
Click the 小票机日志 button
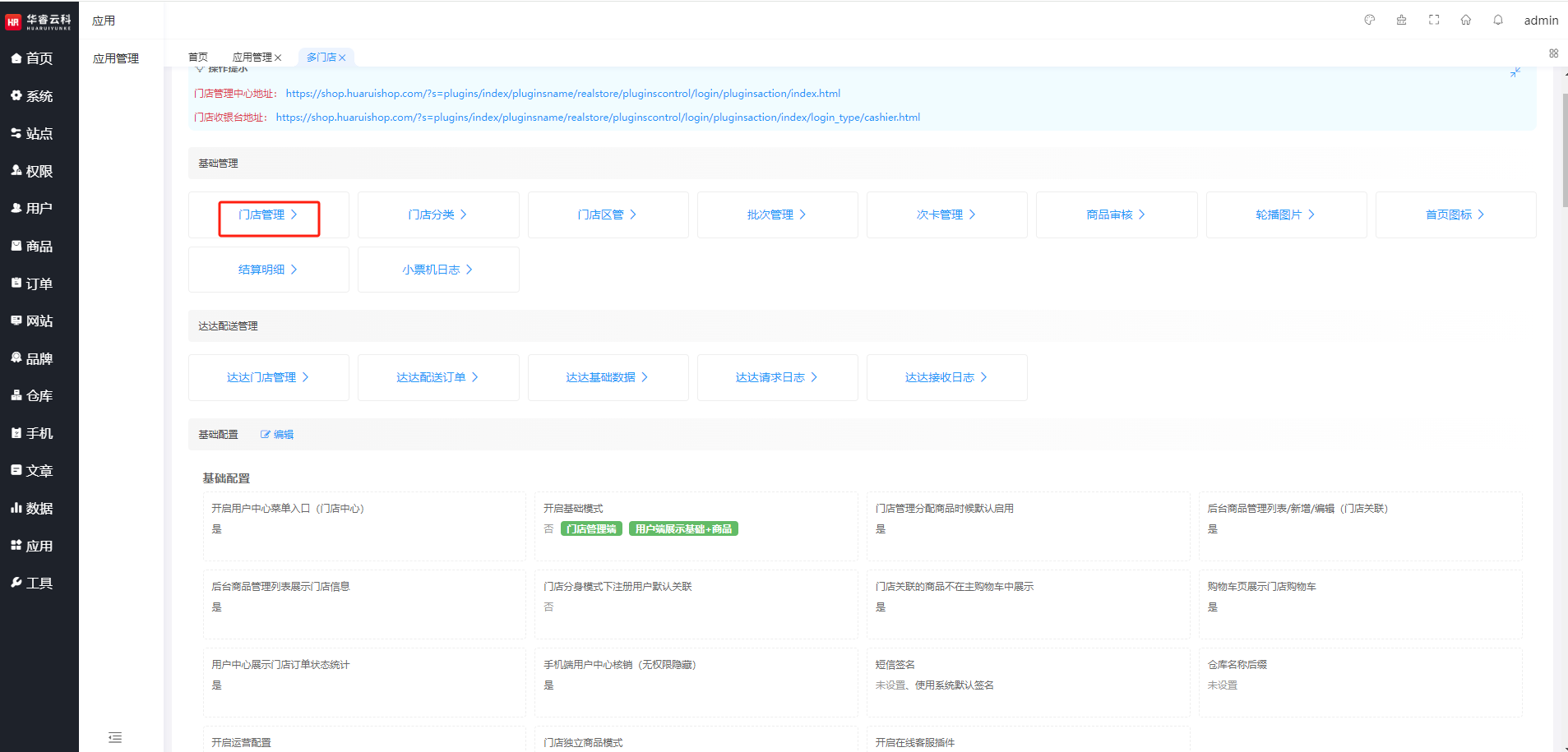coord(437,270)
